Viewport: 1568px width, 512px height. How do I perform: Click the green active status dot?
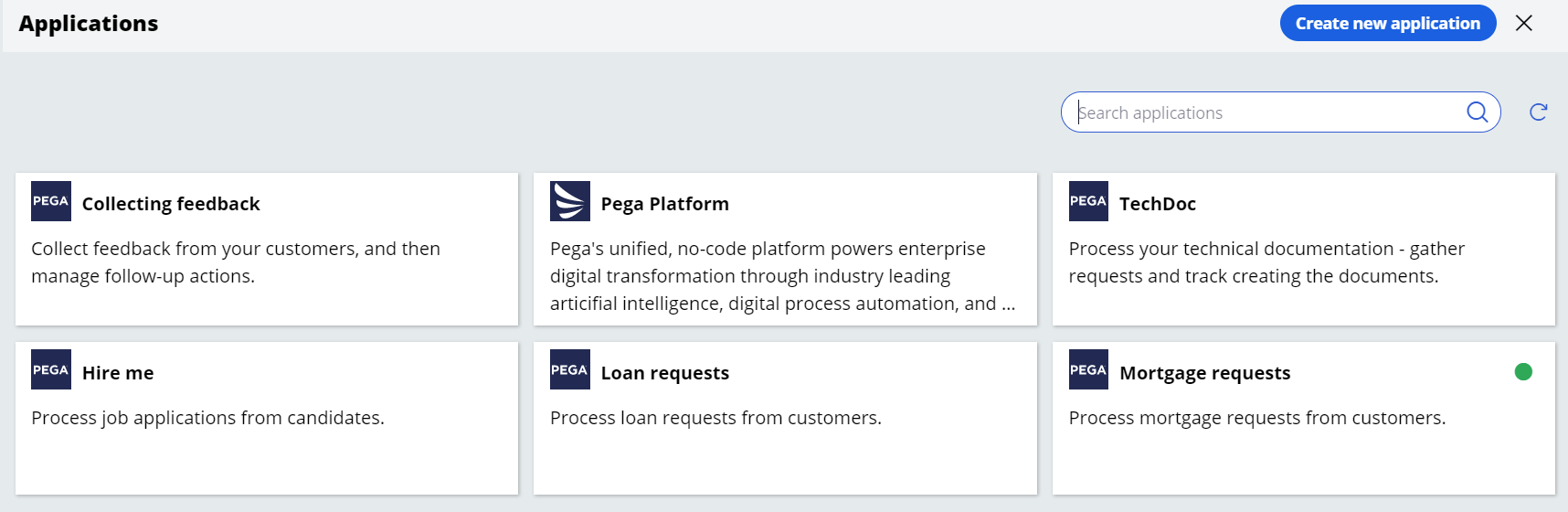point(1523,371)
